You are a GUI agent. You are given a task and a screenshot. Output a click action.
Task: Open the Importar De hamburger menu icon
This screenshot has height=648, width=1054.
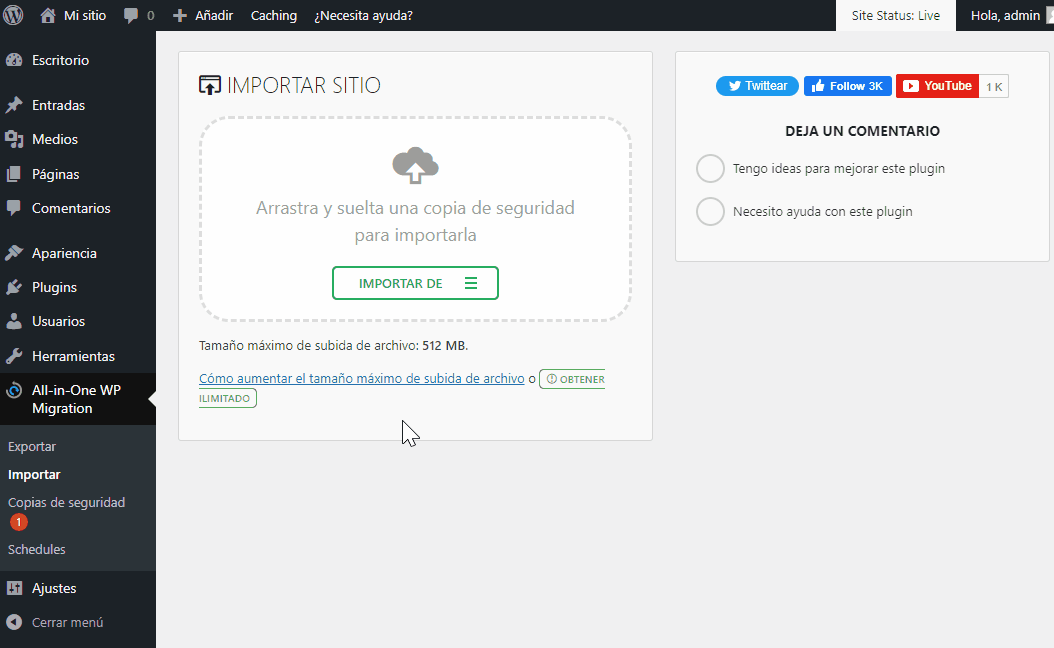471,283
